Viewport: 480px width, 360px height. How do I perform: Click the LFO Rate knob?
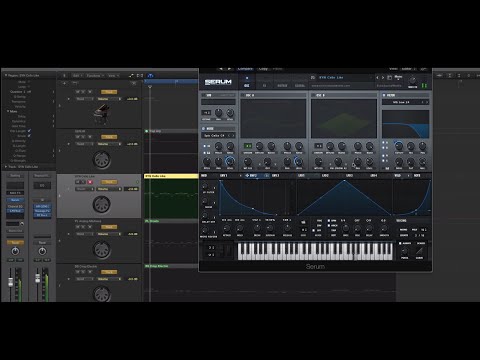pyautogui.click(x=346, y=229)
